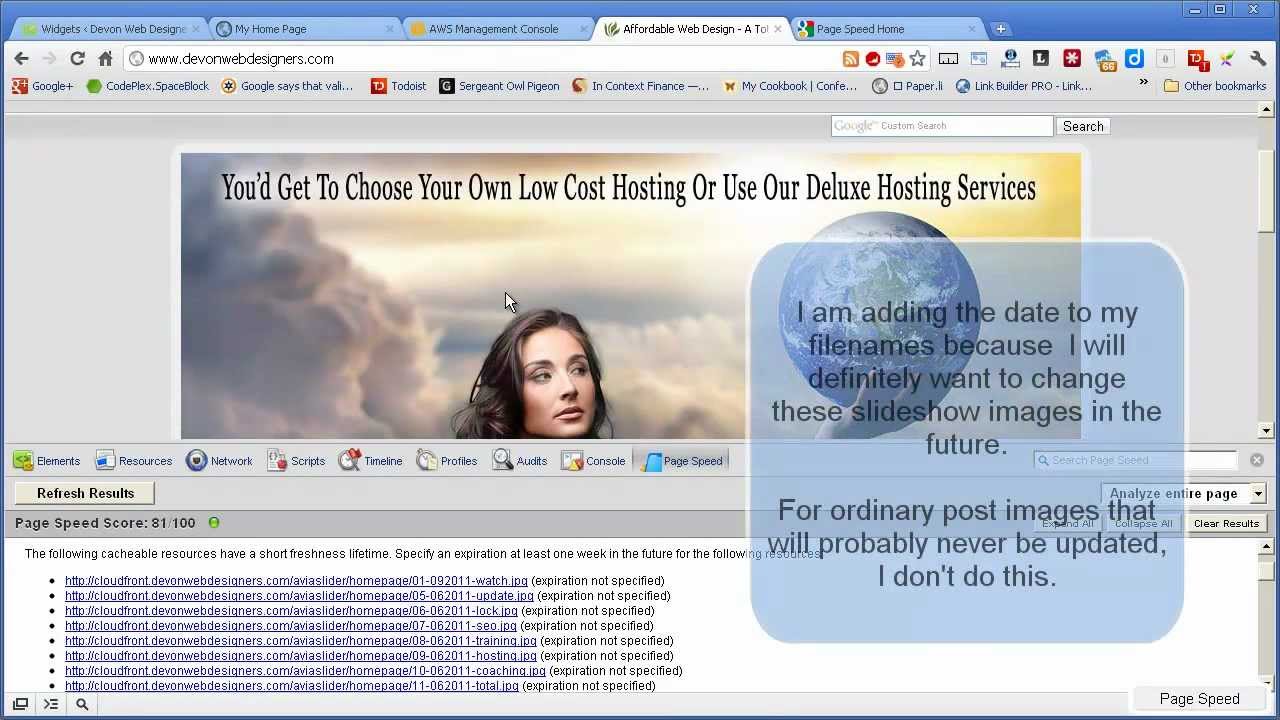Click the webpage vertical scrollbar down arrow
The height and width of the screenshot is (720, 1280).
point(1266,431)
